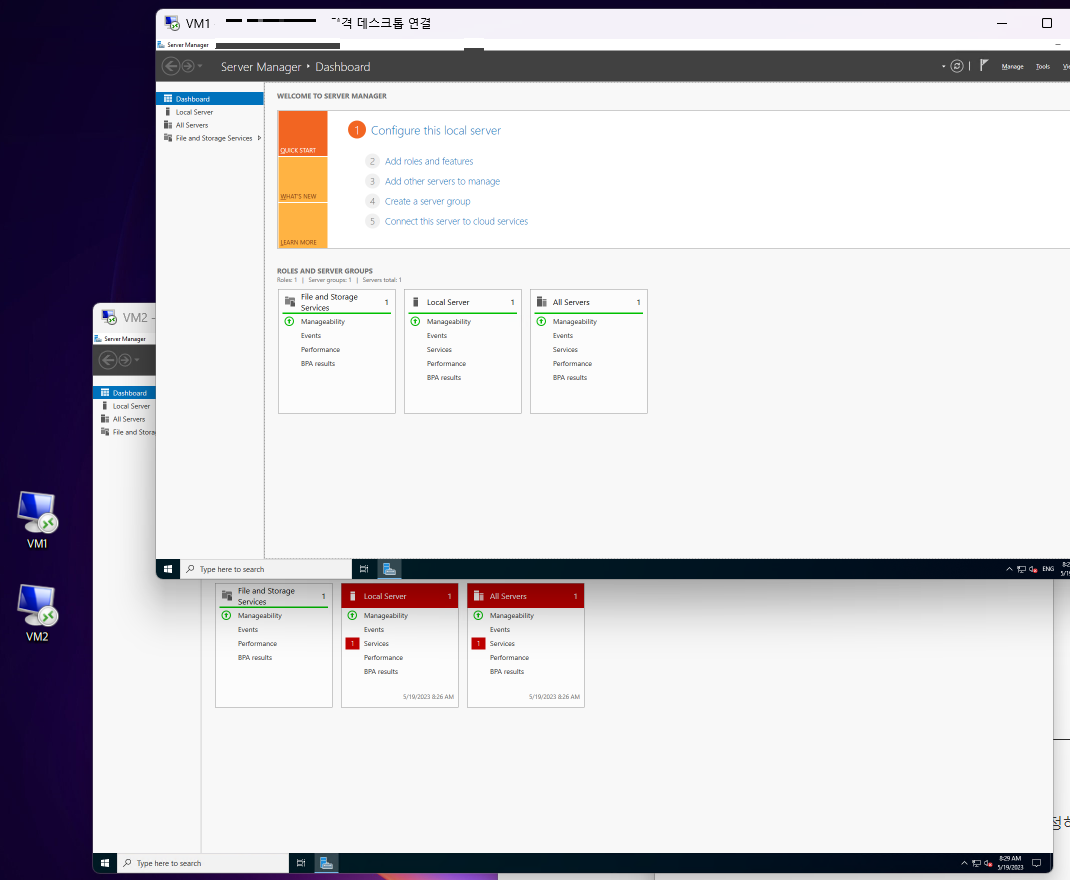The height and width of the screenshot is (880, 1070).
Task: Click the back arrow in VM1 Server Manager
Action: click(x=171, y=66)
